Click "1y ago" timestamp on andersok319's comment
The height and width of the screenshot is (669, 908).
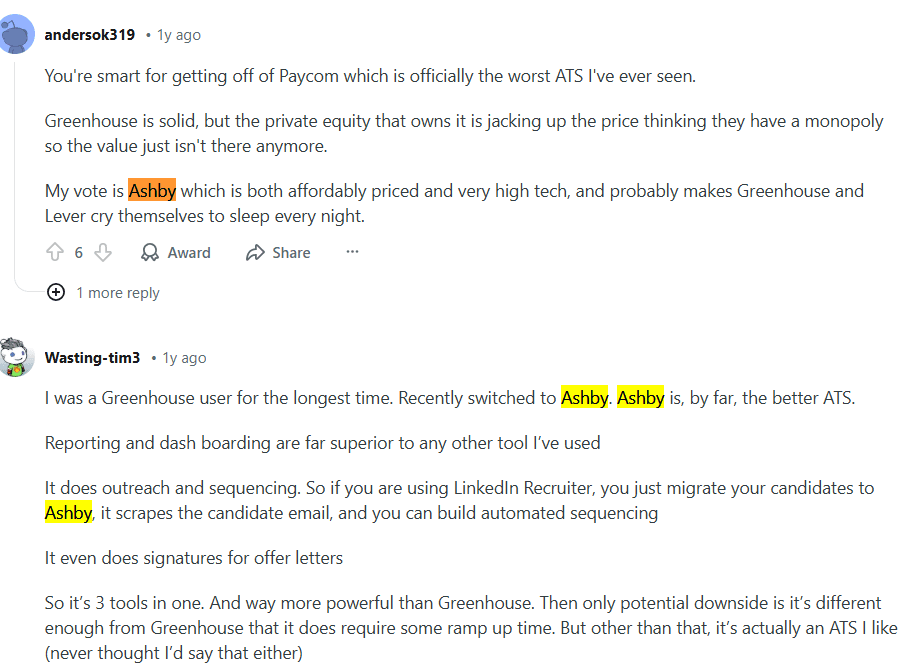click(x=178, y=35)
